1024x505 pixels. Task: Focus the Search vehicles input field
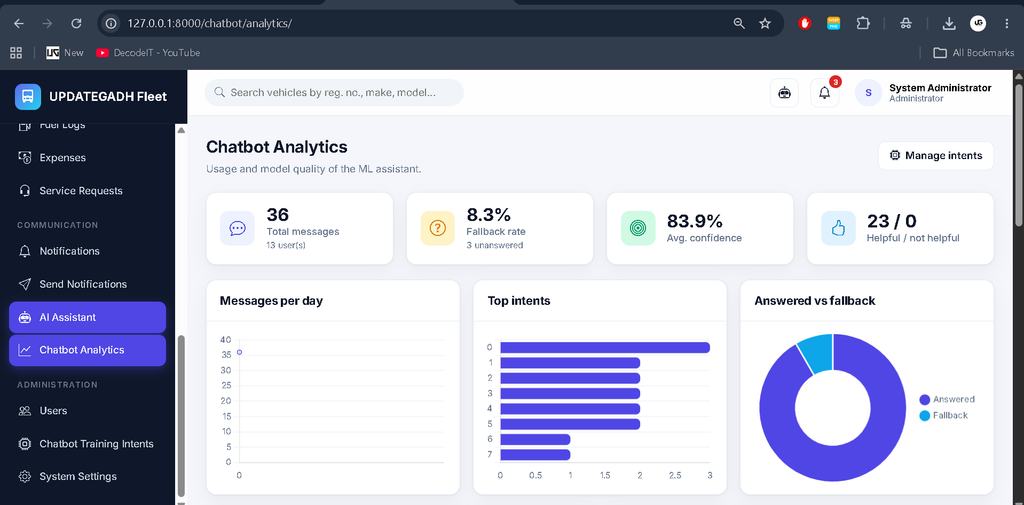pyautogui.click(x=334, y=93)
